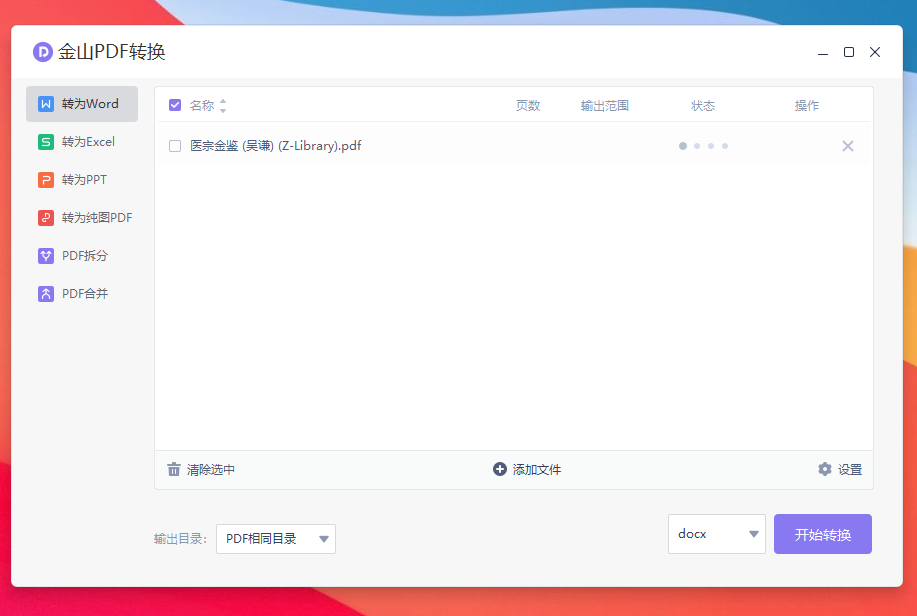Remove the 医宗金鉴 file with its X icon
Image resolution: width=917 pixels, height=616 pixels.
[847, 146]
